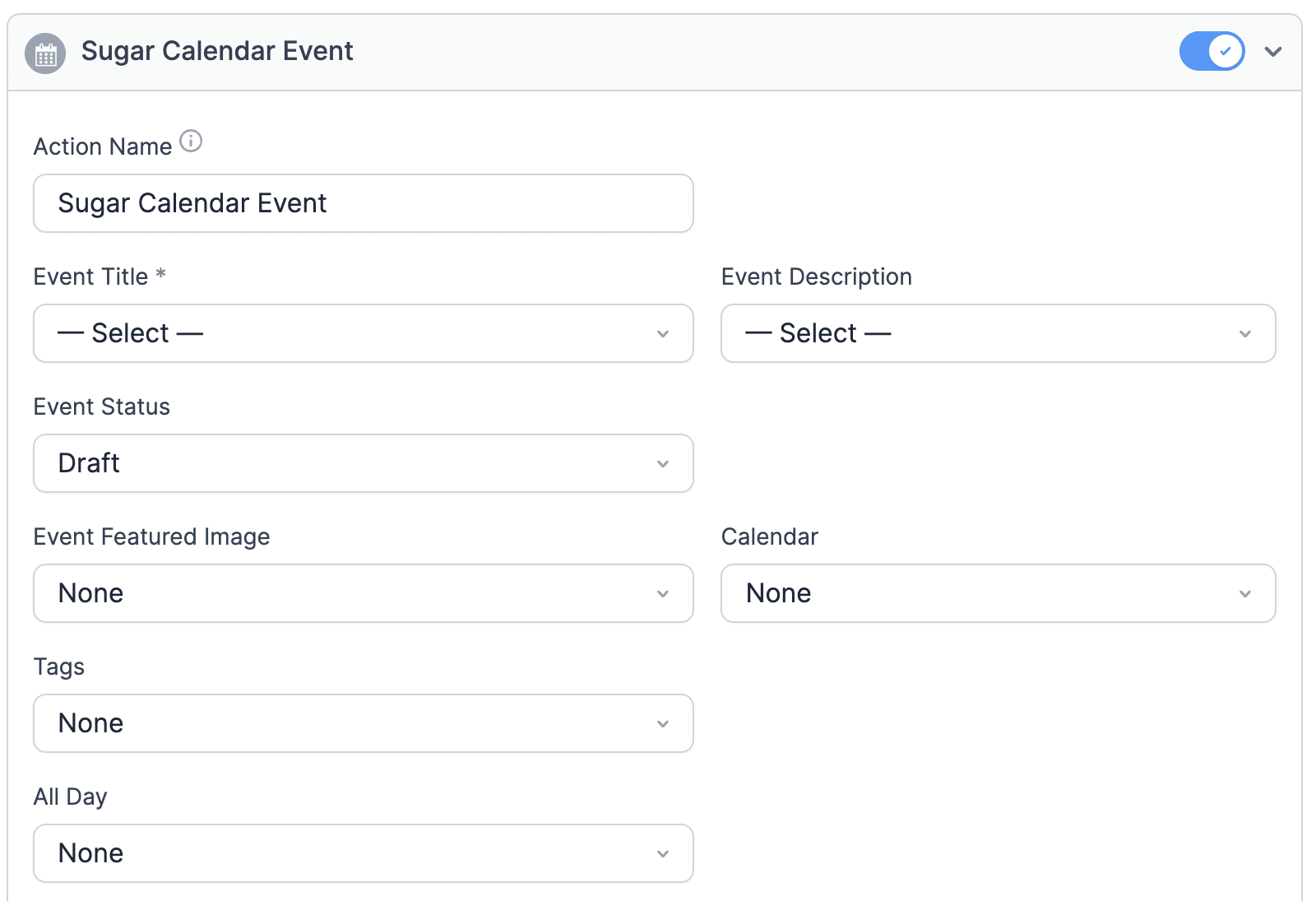Viewport: 1316px width, 901px height.
Task: Open the Event Title select dropdown
Action: [x=363, y=333]
